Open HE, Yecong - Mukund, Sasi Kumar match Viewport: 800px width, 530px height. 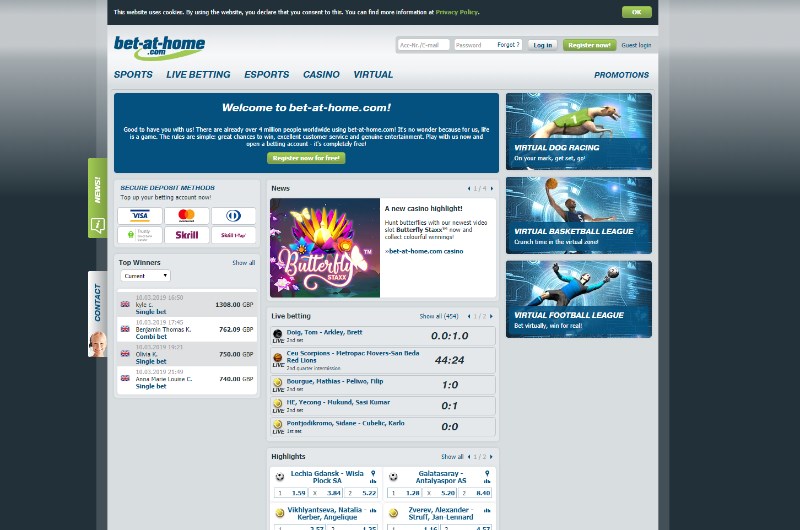coord(383,406)
